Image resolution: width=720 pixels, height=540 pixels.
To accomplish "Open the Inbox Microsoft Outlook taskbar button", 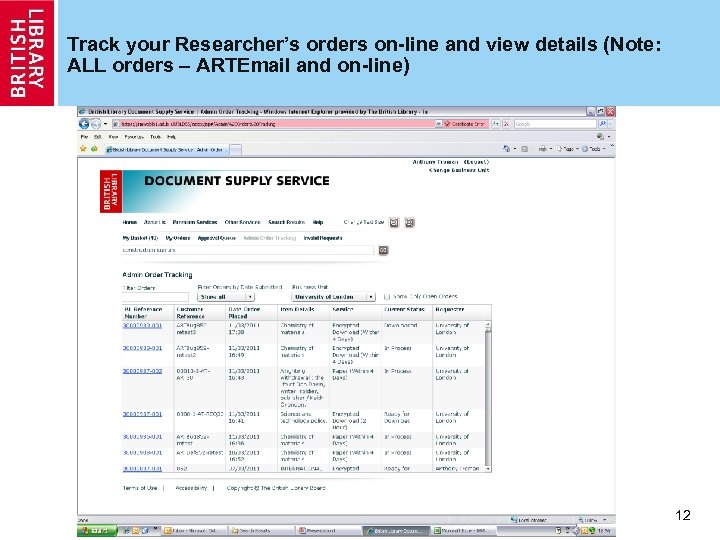I will tap(194, 531).
